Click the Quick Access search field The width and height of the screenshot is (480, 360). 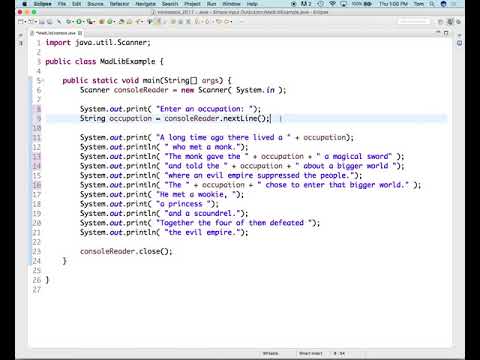(x=414, y=22)
